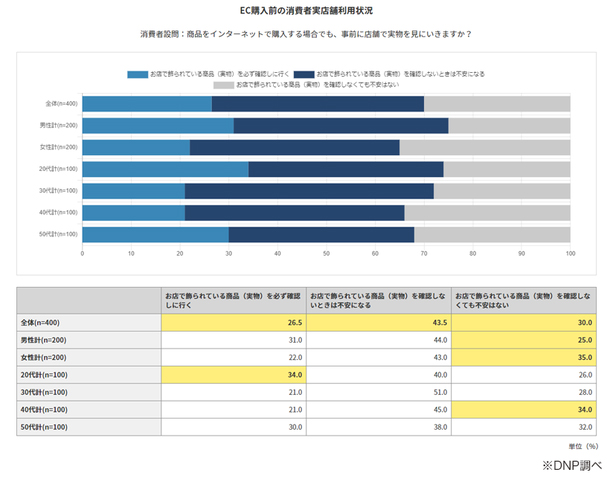Click the ※DNP調べ source note
Viewport: 610px width, 478px height.
(570, 464)
